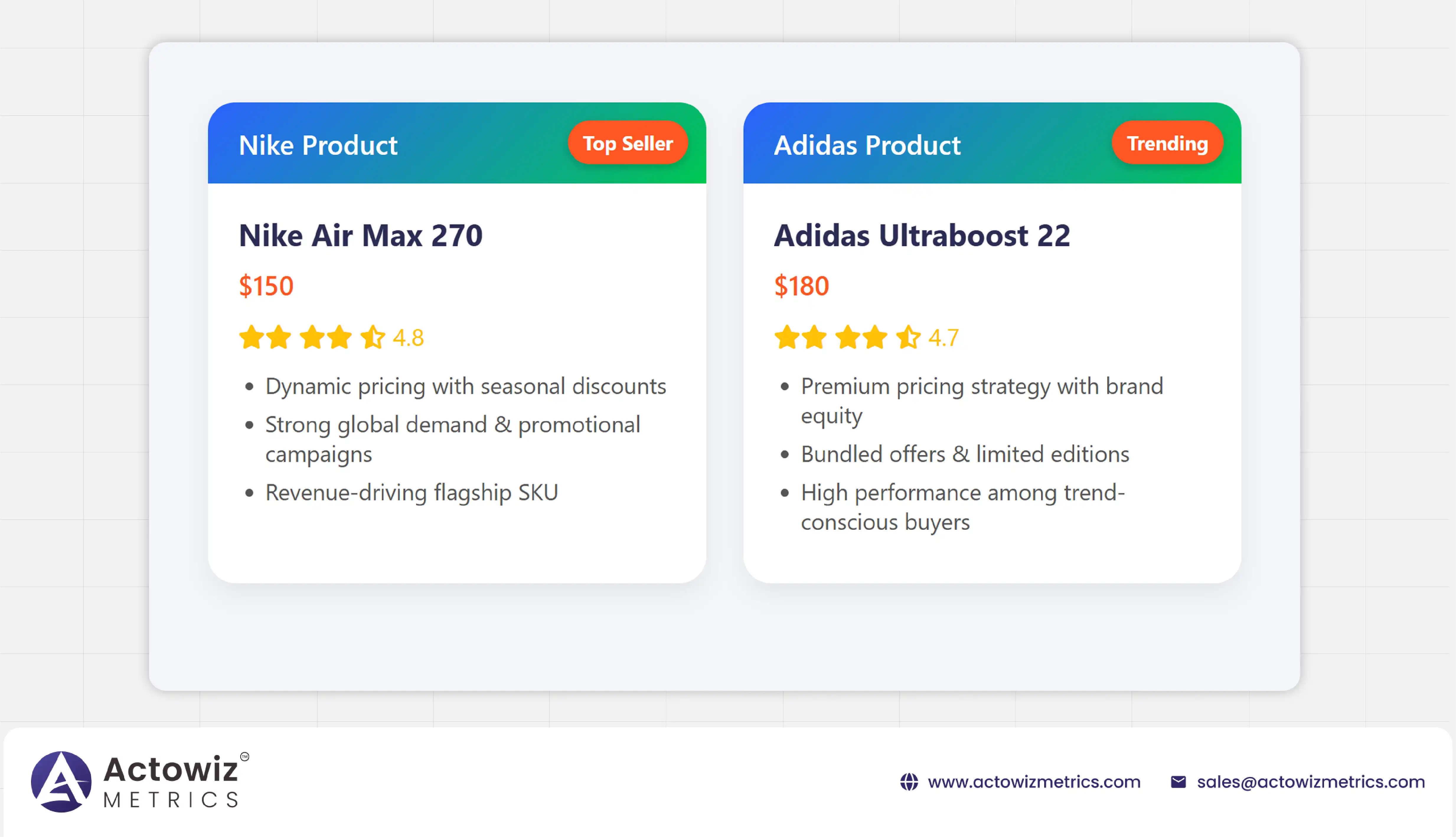Select the Adidas Ultraboost 22 title

point(922,235)
